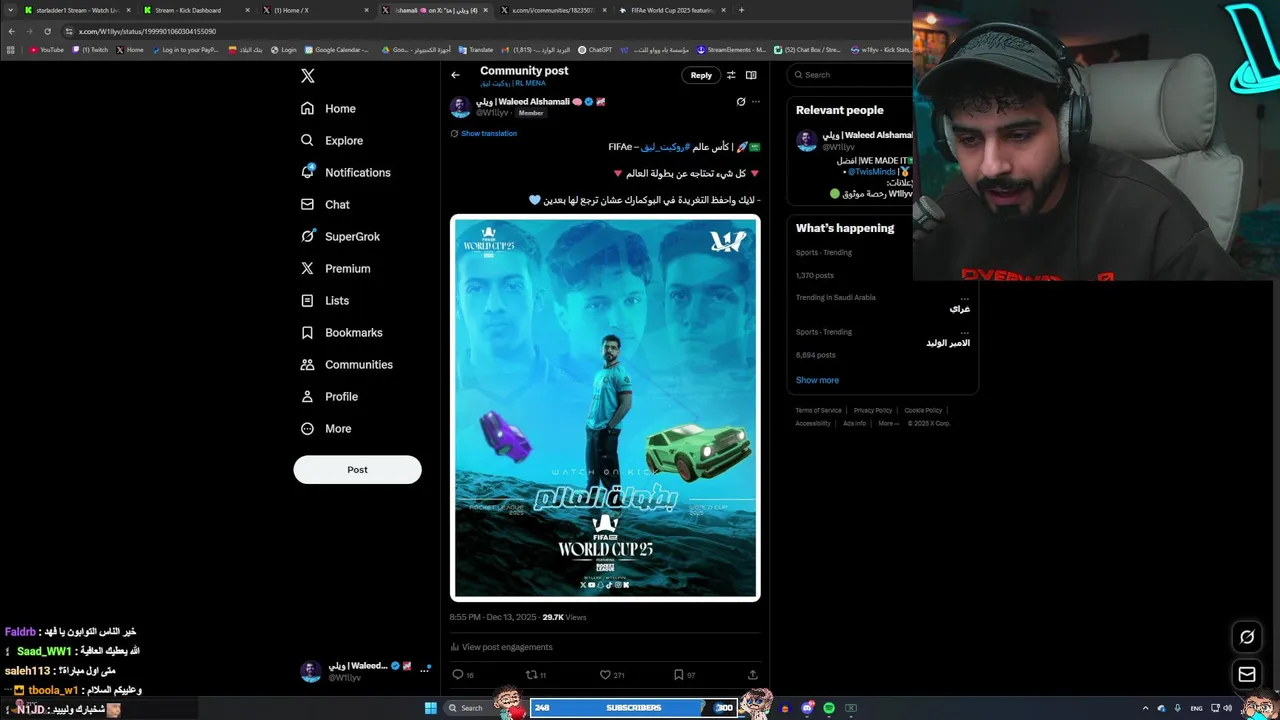Open the Google Calendar bookmark
Screen dimensions: 1280x720
338,49
